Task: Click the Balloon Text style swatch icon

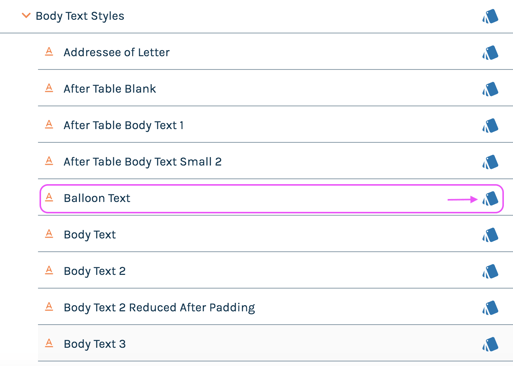Action: (x=490, y=199)
